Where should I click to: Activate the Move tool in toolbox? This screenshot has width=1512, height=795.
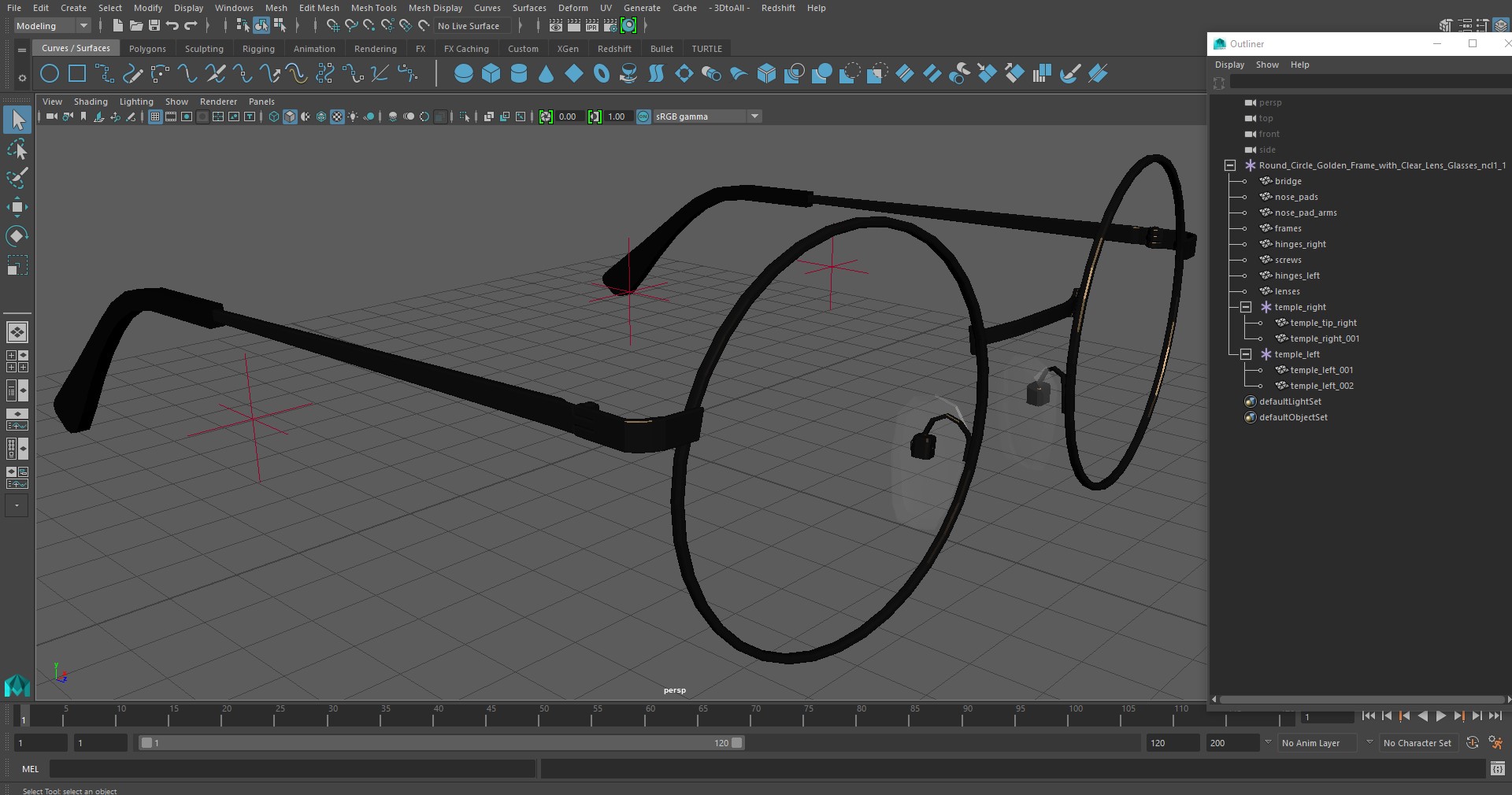coord(17,207)
